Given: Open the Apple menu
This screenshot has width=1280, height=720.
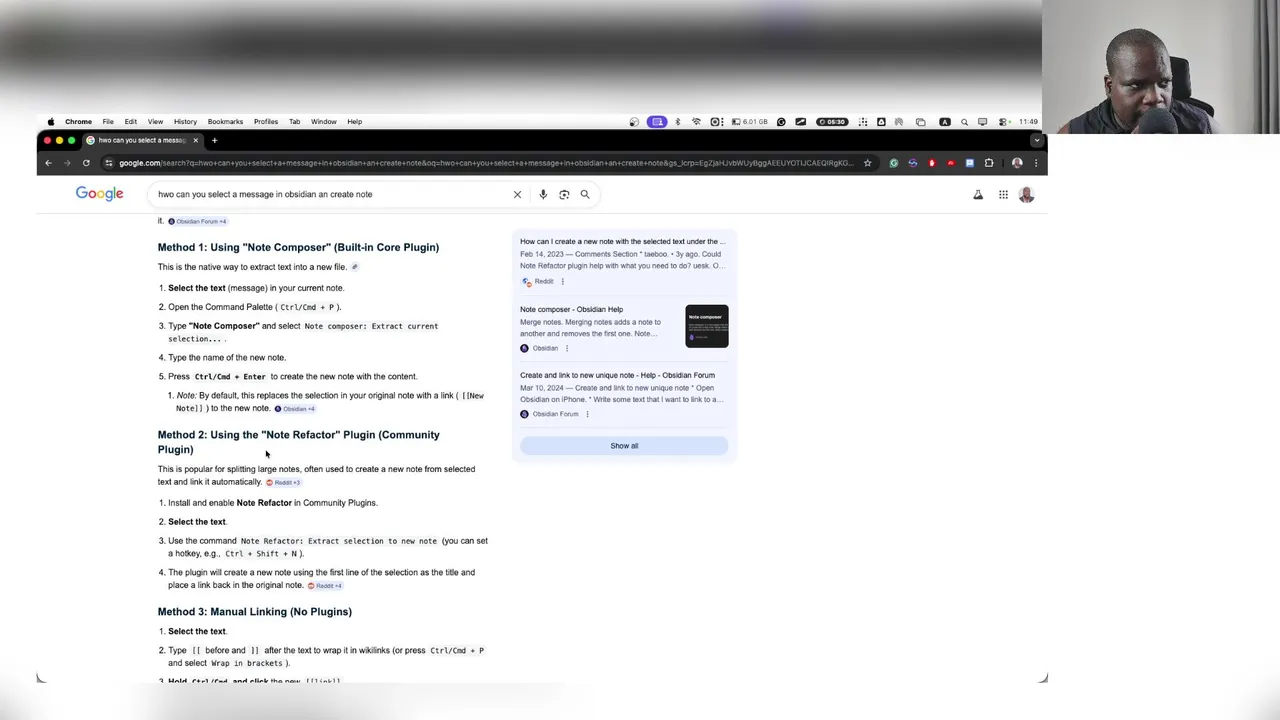Looking at the screenshot, I should [x=51, y=122].
